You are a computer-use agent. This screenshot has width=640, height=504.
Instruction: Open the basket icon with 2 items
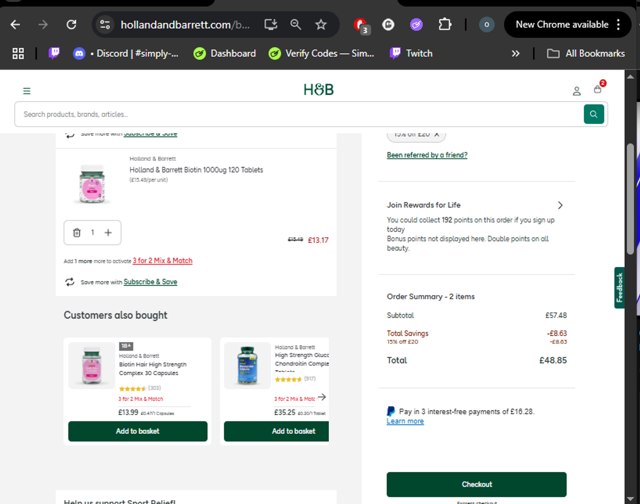coord(598,88)
